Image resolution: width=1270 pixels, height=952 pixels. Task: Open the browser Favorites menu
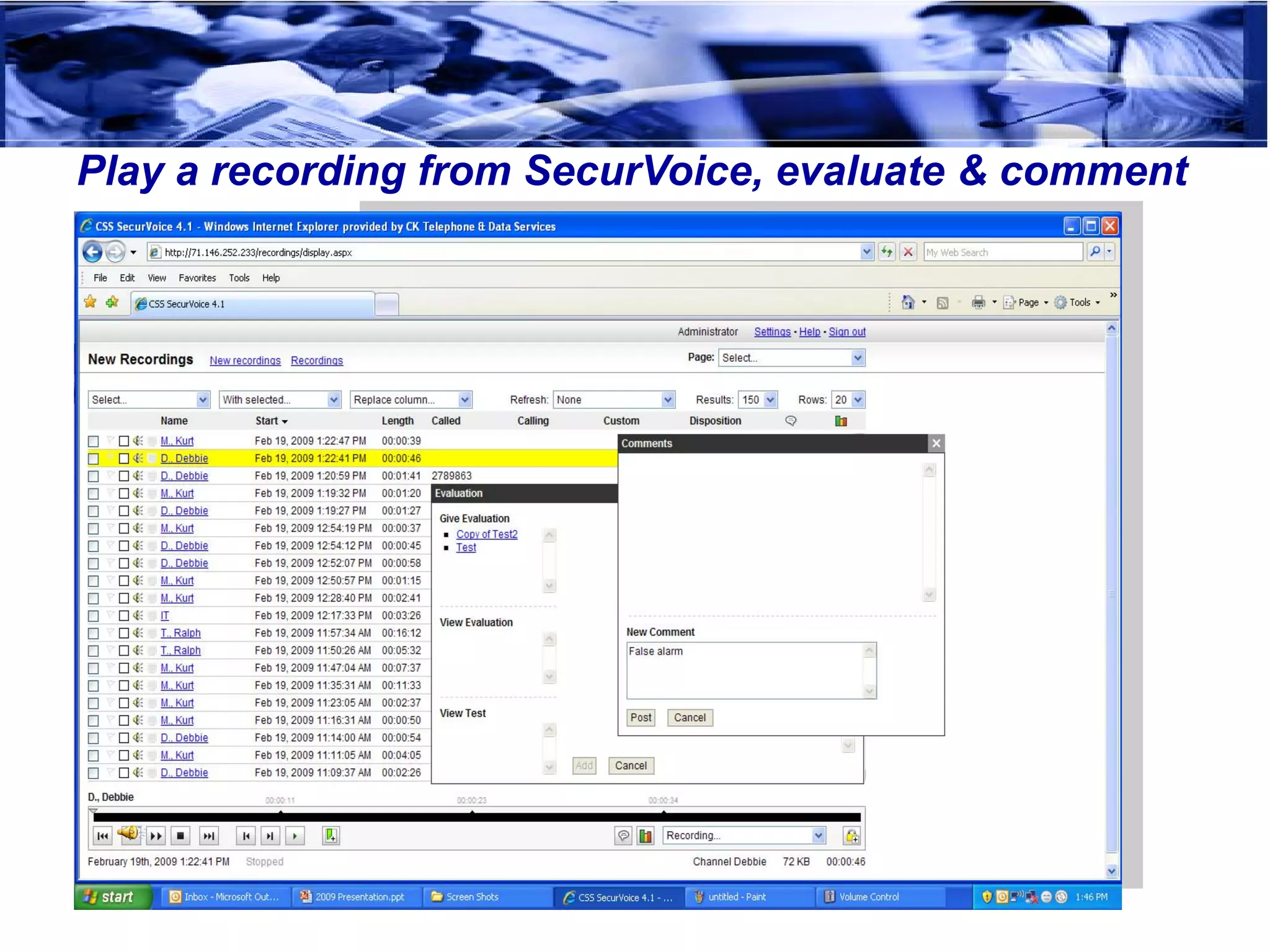click(x=197, y=278)
